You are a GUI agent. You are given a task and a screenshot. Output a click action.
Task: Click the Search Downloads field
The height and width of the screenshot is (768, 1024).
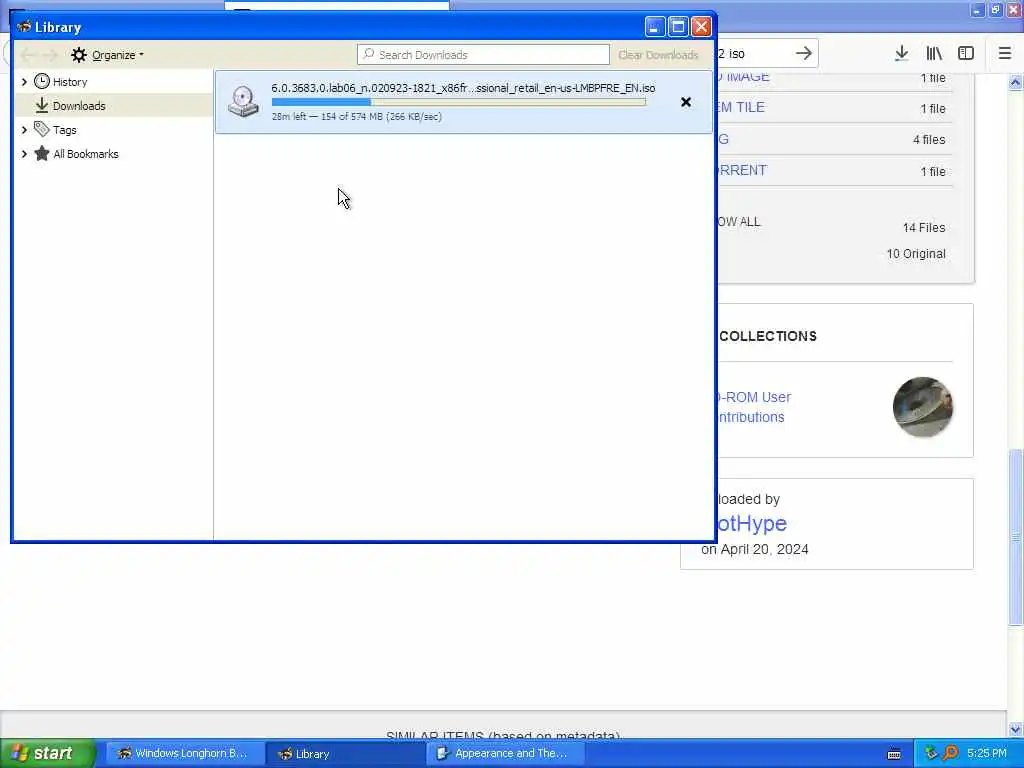tap(483, 55)
